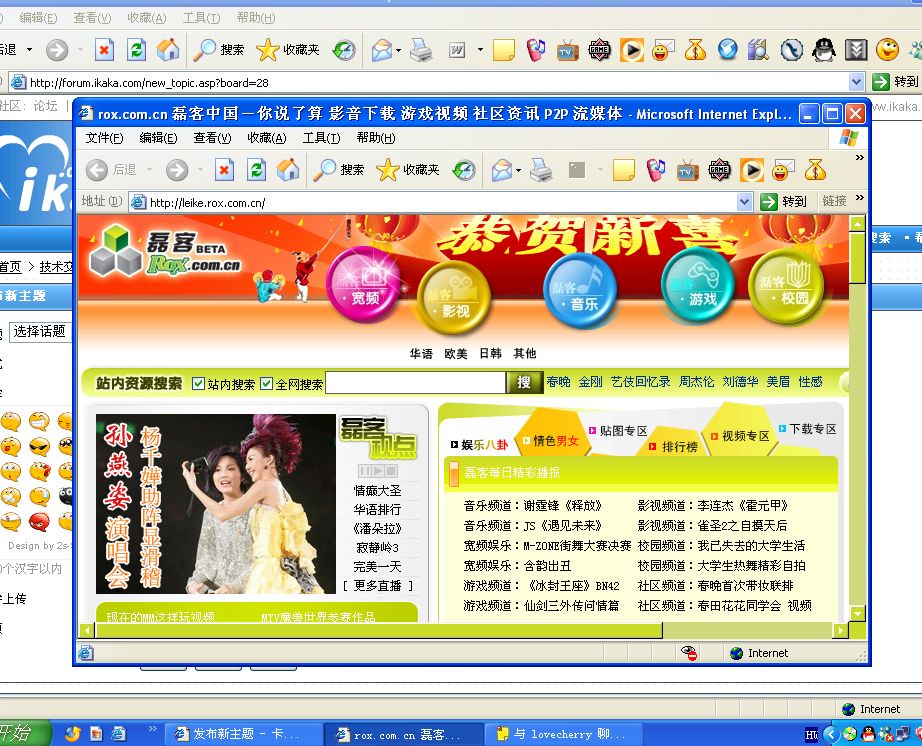Open 文件(F) menu in front window
Screen dimensions: 922x746
pos(104,138)
